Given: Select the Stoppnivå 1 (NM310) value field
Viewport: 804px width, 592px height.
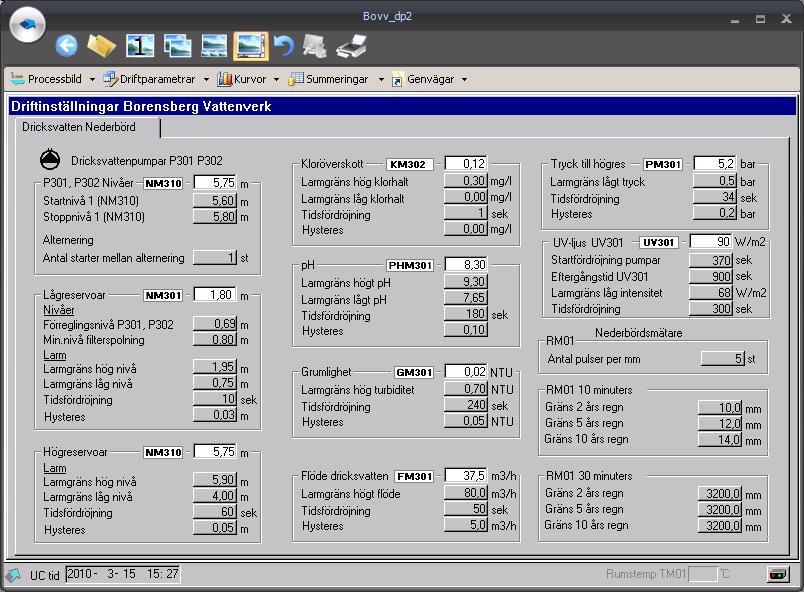Looking at the screenshot, I should [214, 217].
